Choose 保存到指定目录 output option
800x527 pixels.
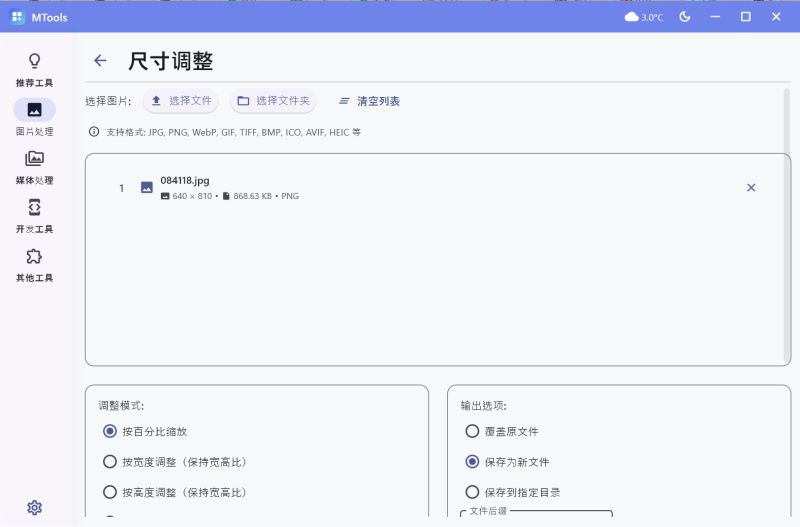click(513, 492)
